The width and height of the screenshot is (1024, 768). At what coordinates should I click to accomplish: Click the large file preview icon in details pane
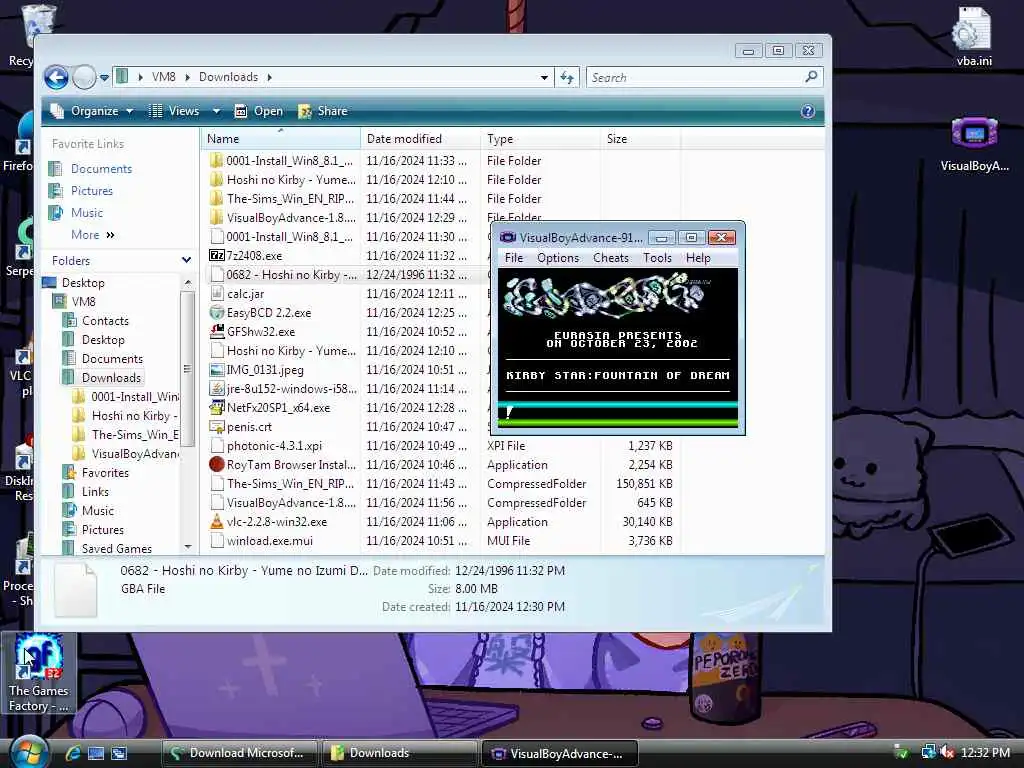(76, 590)
